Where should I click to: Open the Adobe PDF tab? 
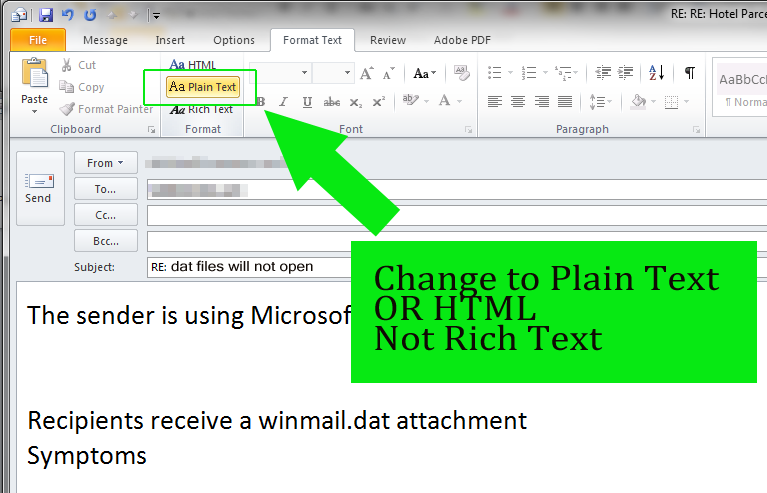pyautogui.click(x=462, y=40)
